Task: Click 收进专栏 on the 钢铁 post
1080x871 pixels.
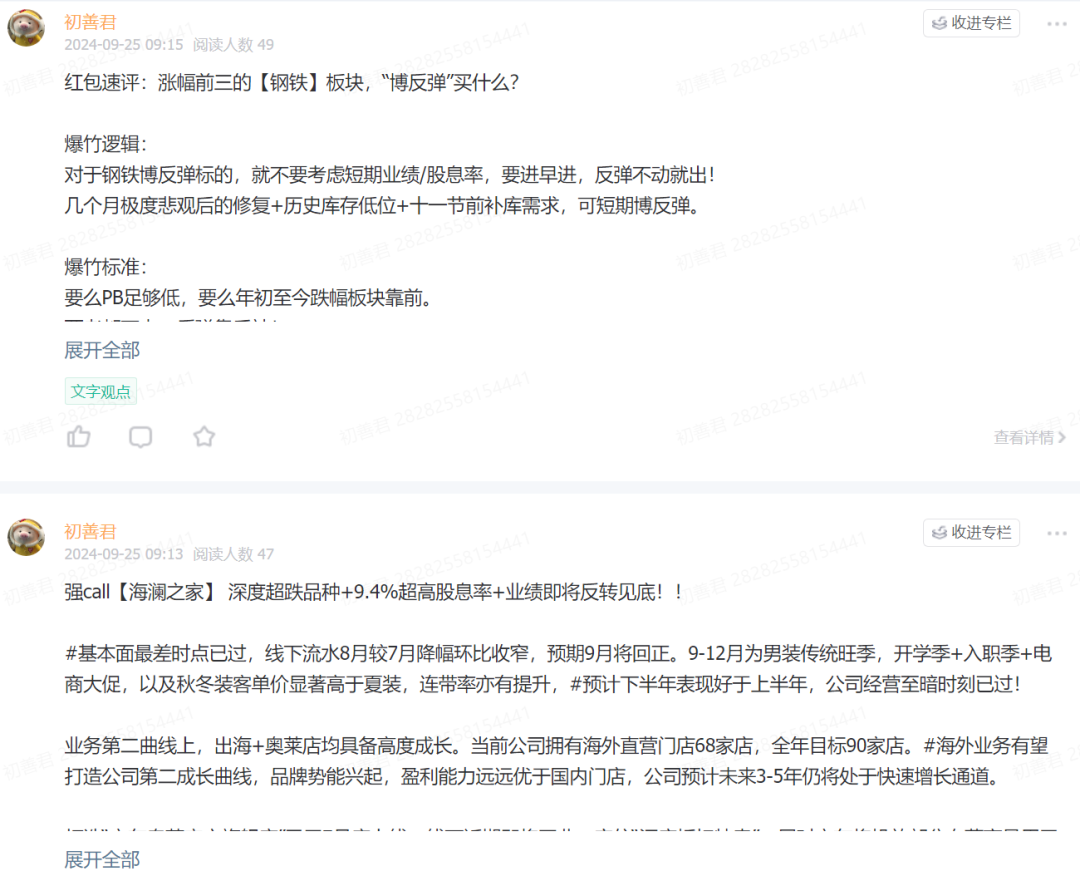Action: click(x=971, y=23)
